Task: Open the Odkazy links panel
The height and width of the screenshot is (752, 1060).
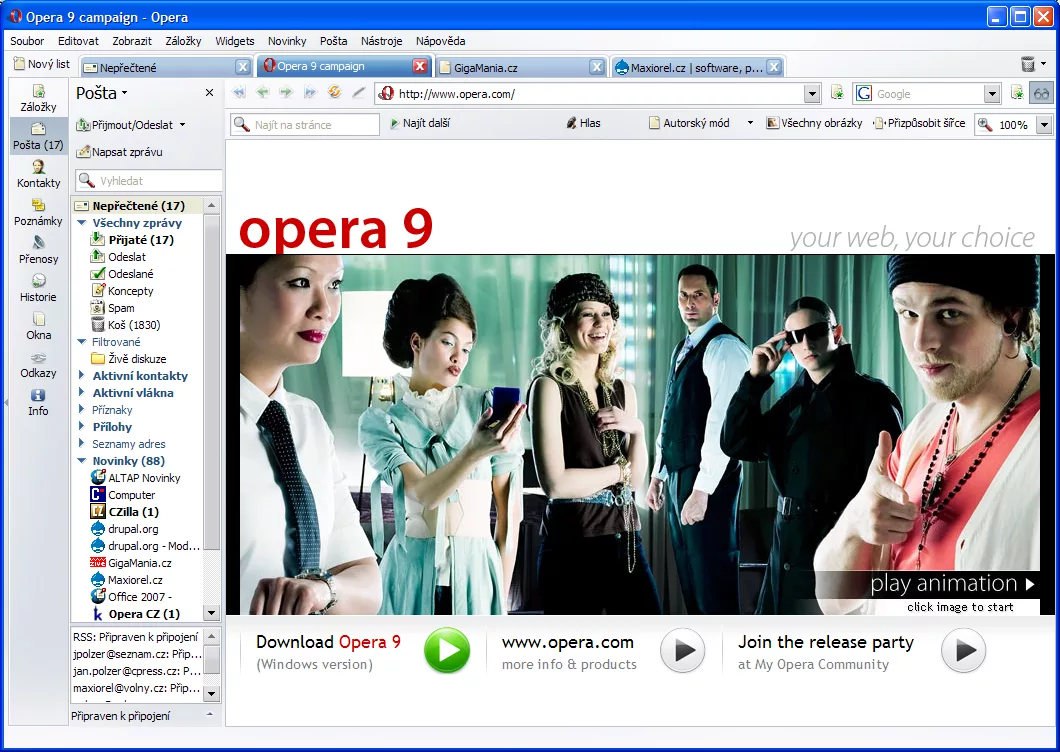Action: tap(39, 364)
